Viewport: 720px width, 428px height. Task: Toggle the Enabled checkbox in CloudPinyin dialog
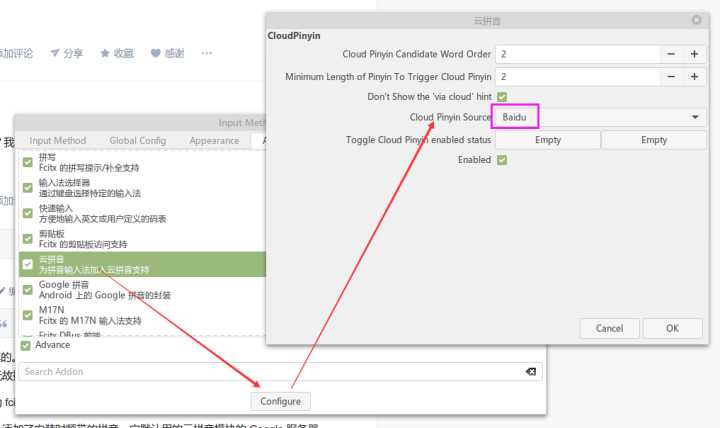click(x=502, y=160)
